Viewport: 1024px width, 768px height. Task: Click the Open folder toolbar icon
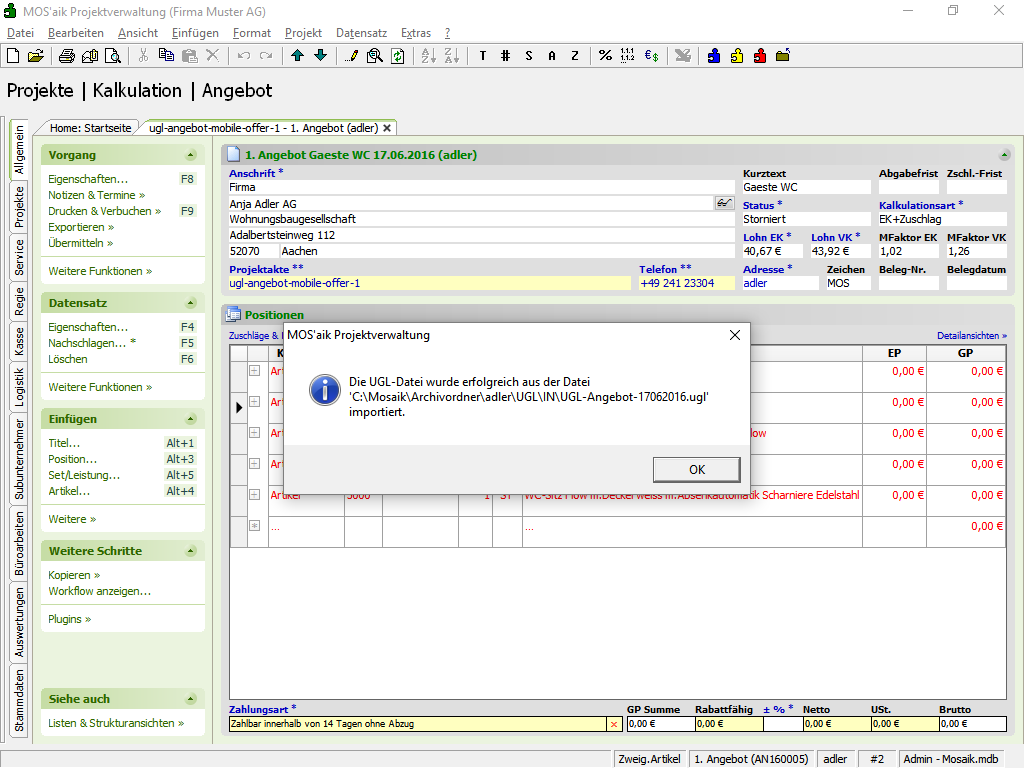click(x=36, y=56)
